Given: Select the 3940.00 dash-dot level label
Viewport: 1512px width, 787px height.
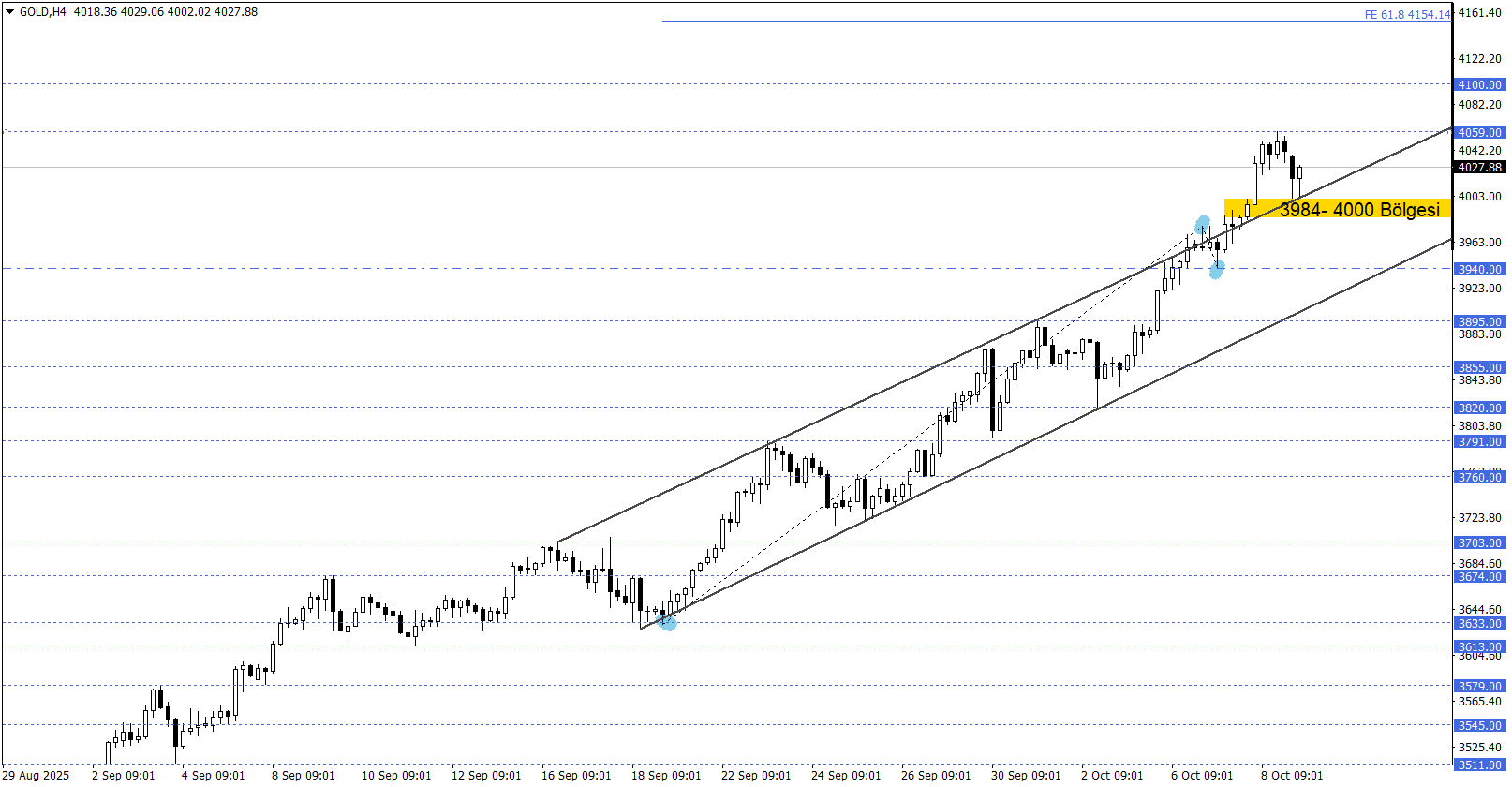Looking at the screenshot, I should coord(1479,270).
